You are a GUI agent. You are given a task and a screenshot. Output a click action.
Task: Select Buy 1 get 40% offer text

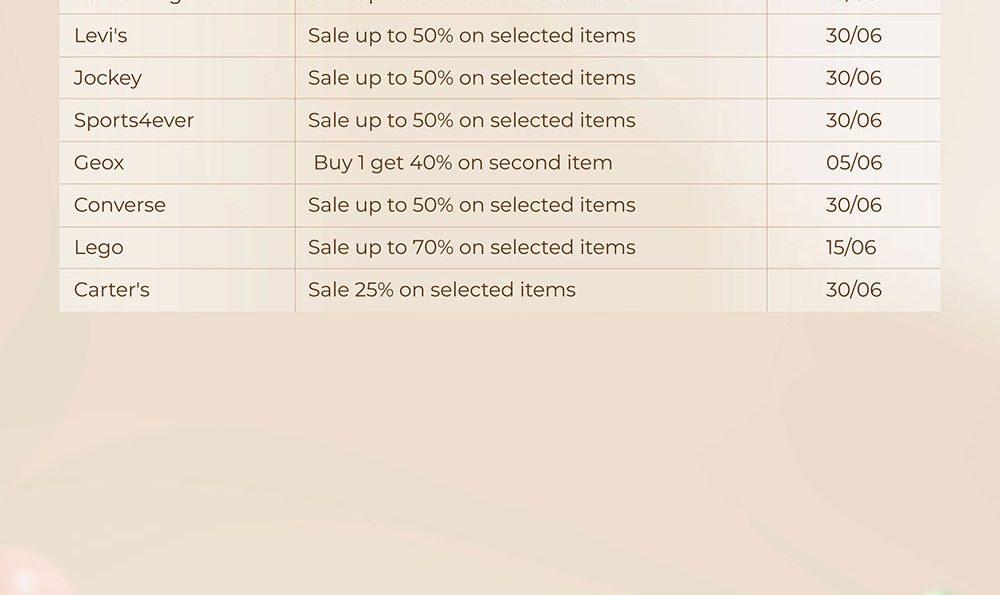click(463, 163)
